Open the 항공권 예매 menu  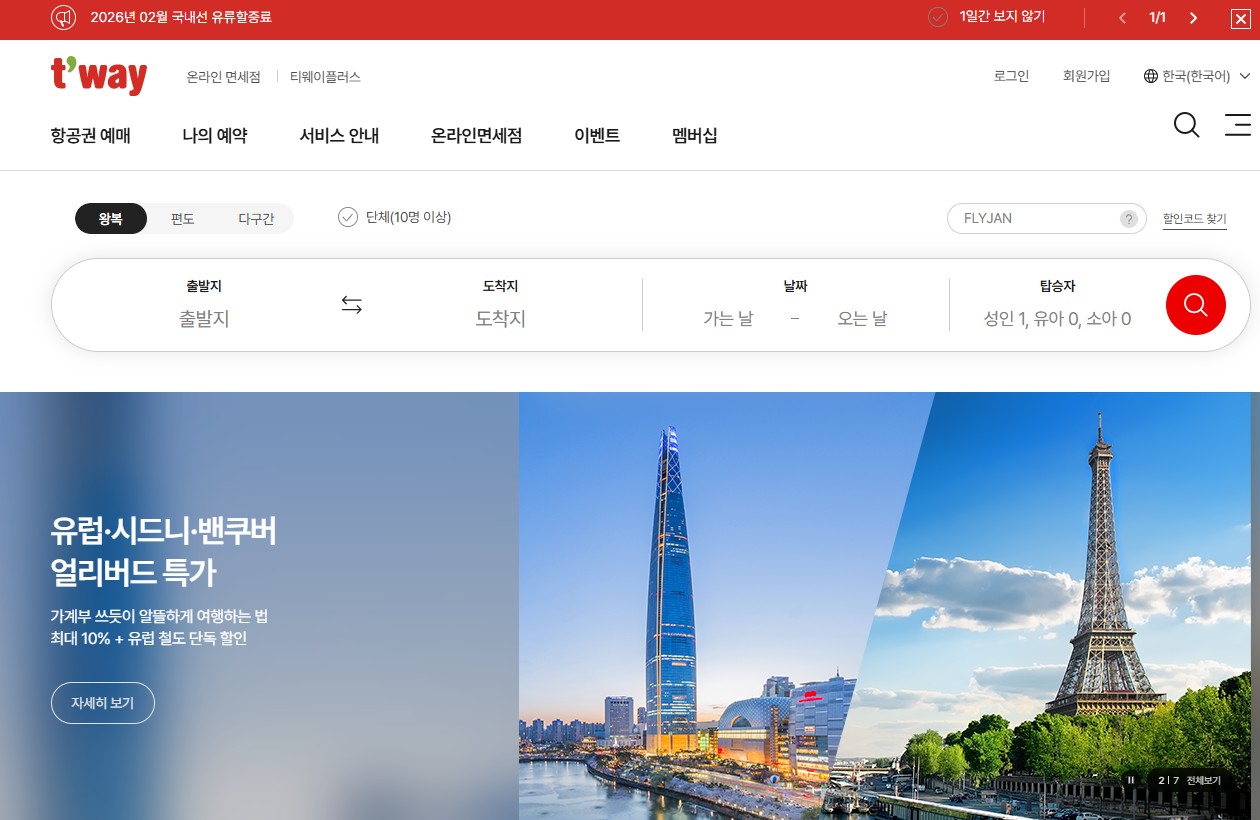pos(90,136)
